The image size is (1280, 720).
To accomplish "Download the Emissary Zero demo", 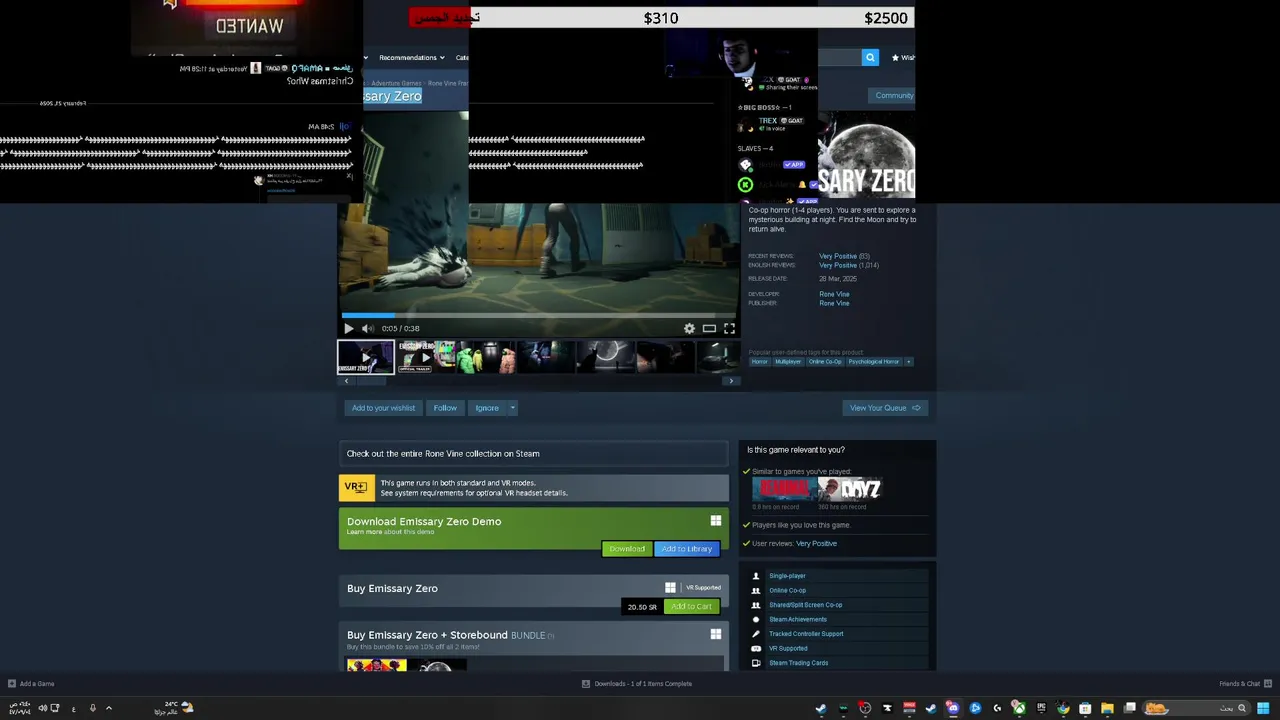I will (627, 549).
